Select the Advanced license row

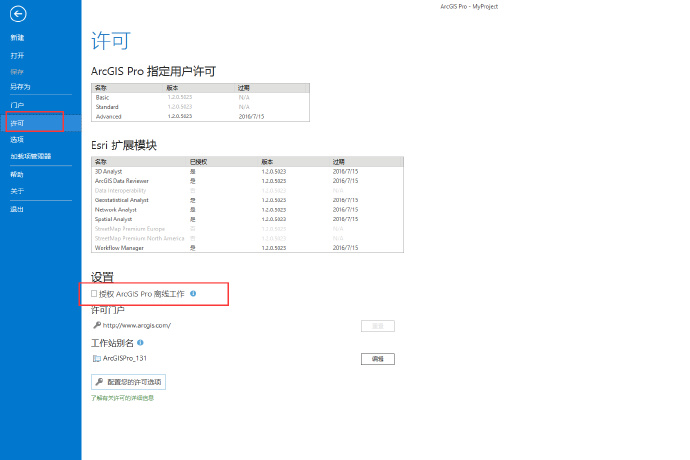(200, 117)
